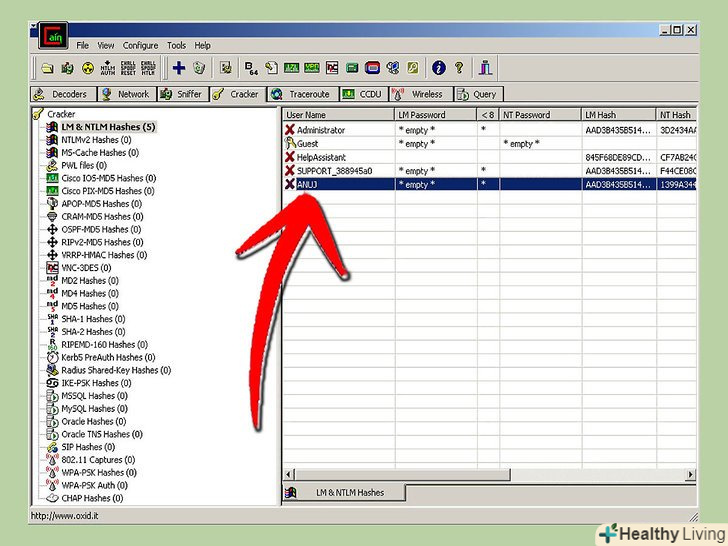Open the Base64 decoder icon
Screen dimensions: 728x546
(x=251, y=68)
